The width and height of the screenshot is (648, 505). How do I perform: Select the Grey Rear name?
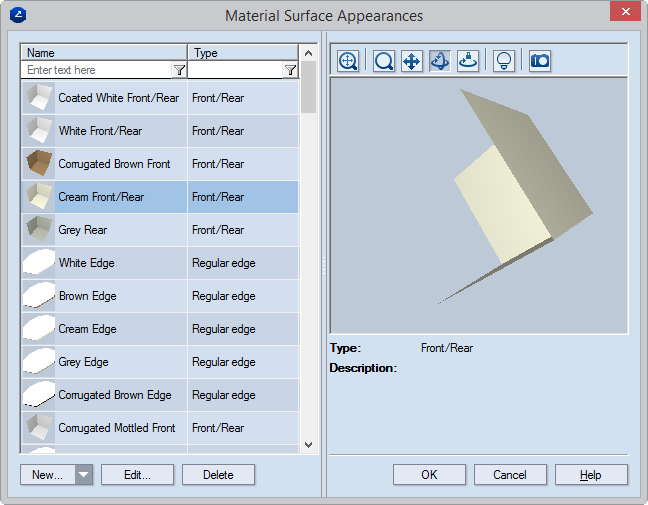[83, 230]
